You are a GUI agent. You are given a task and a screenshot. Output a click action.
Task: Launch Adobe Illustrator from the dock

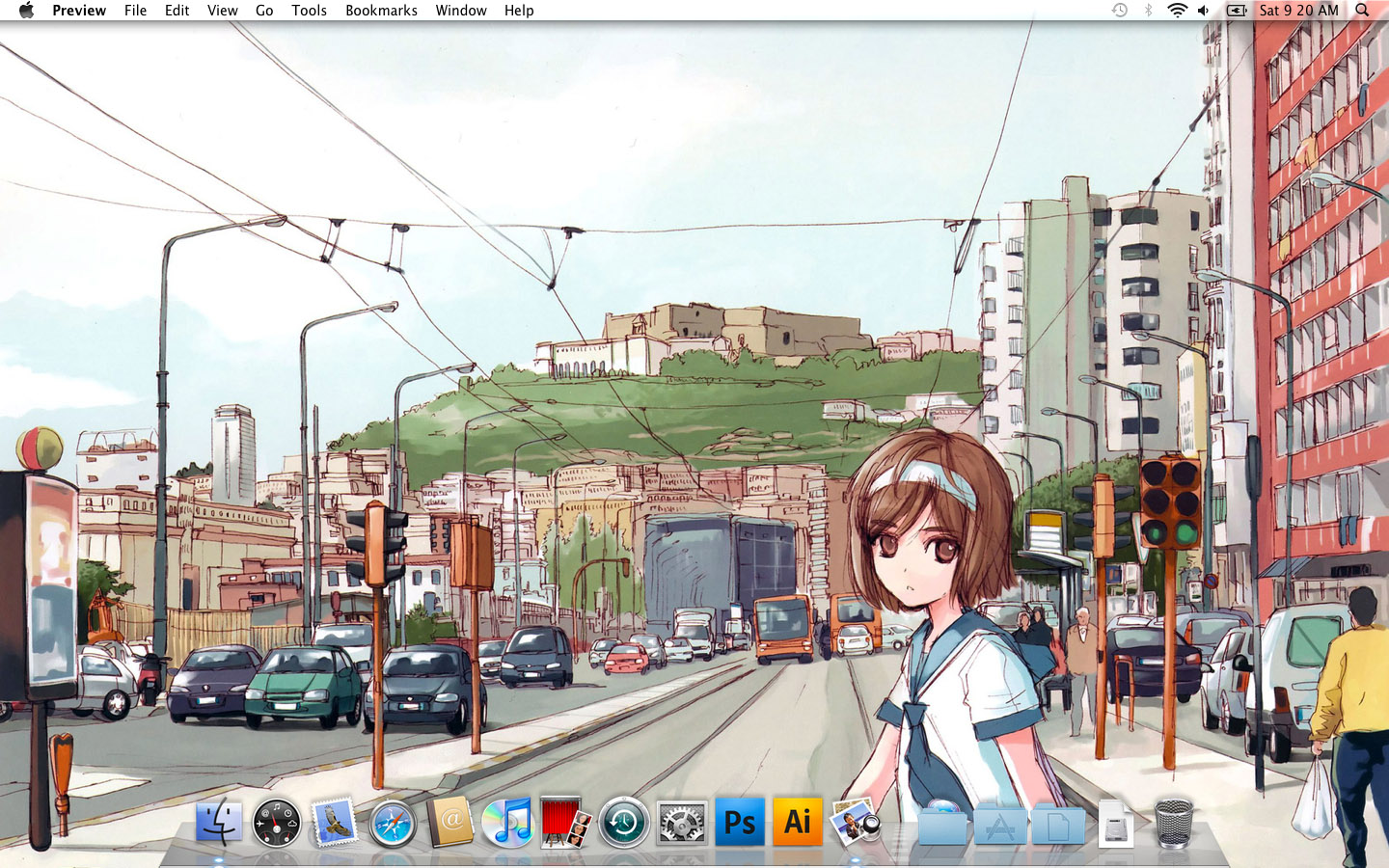pyautogui.click(x=798, y=823)
